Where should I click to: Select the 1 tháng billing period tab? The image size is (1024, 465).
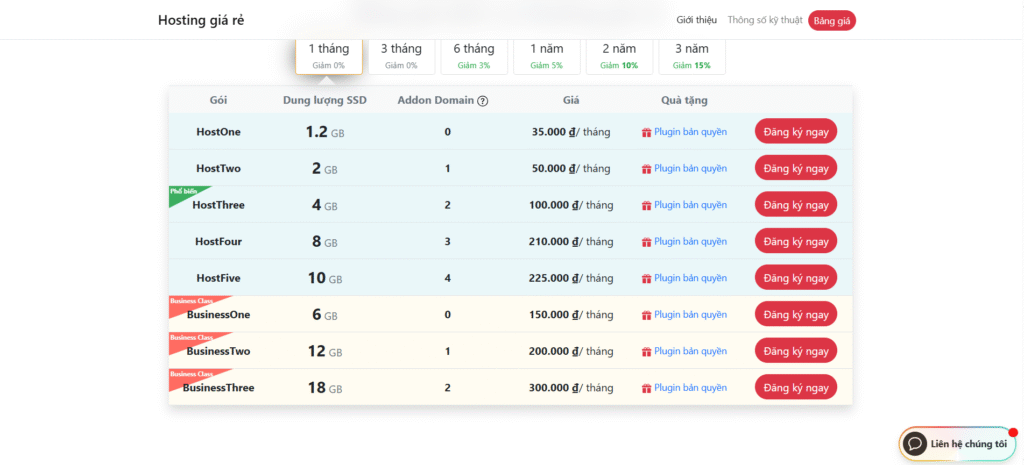(x=328, y=55)
